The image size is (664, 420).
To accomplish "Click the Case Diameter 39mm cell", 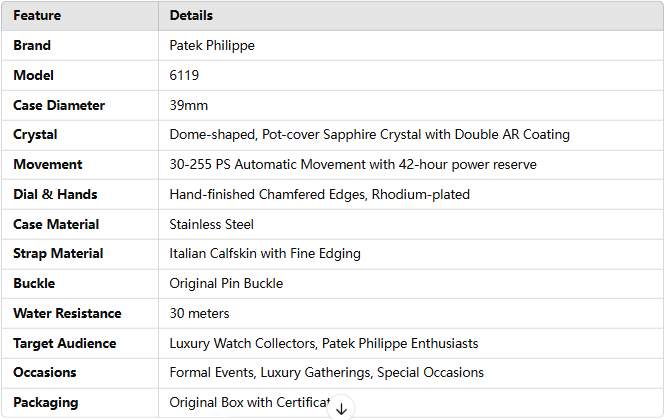I will [411, 105].
